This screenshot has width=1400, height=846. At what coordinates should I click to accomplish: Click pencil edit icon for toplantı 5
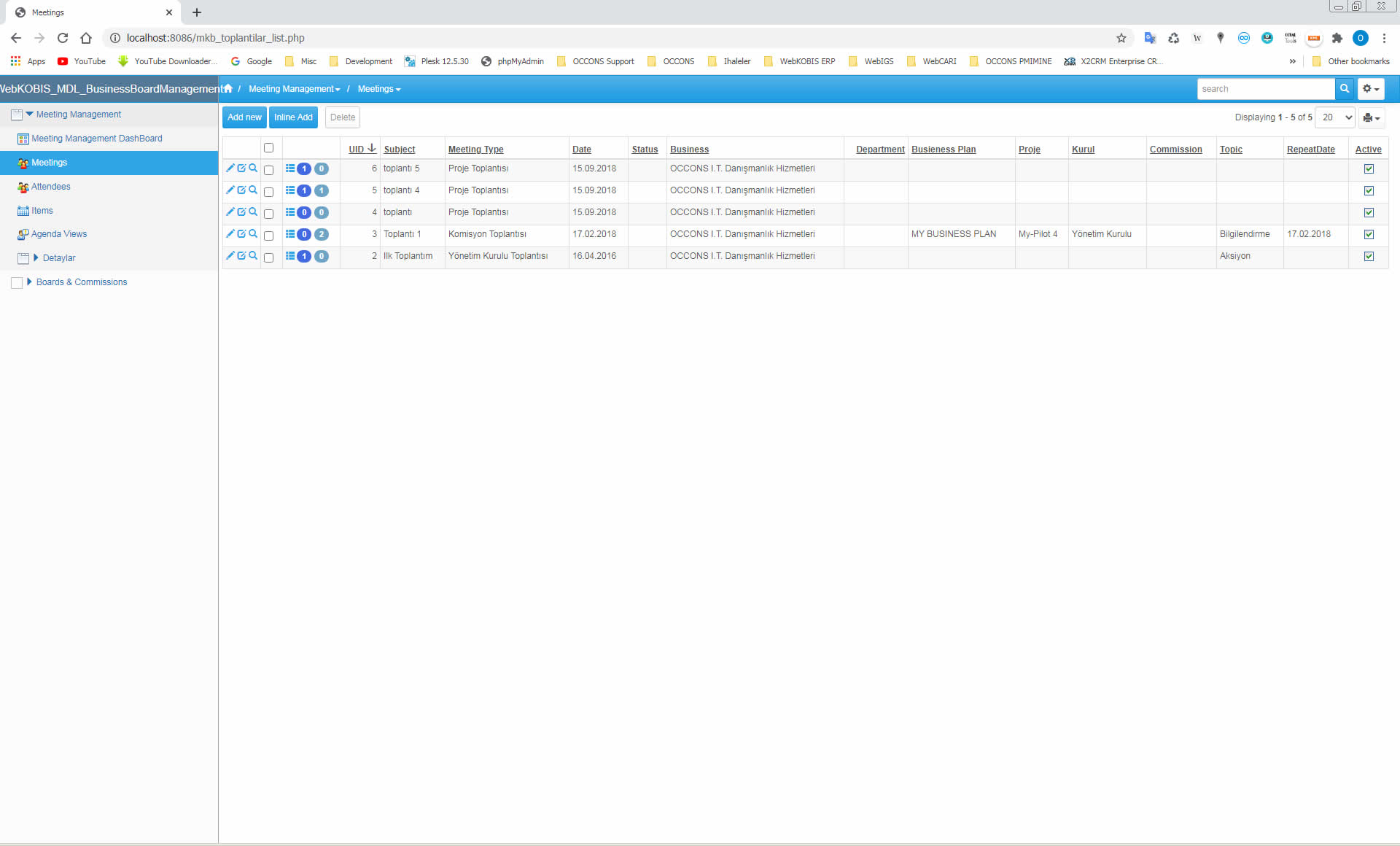coord(230,168)
